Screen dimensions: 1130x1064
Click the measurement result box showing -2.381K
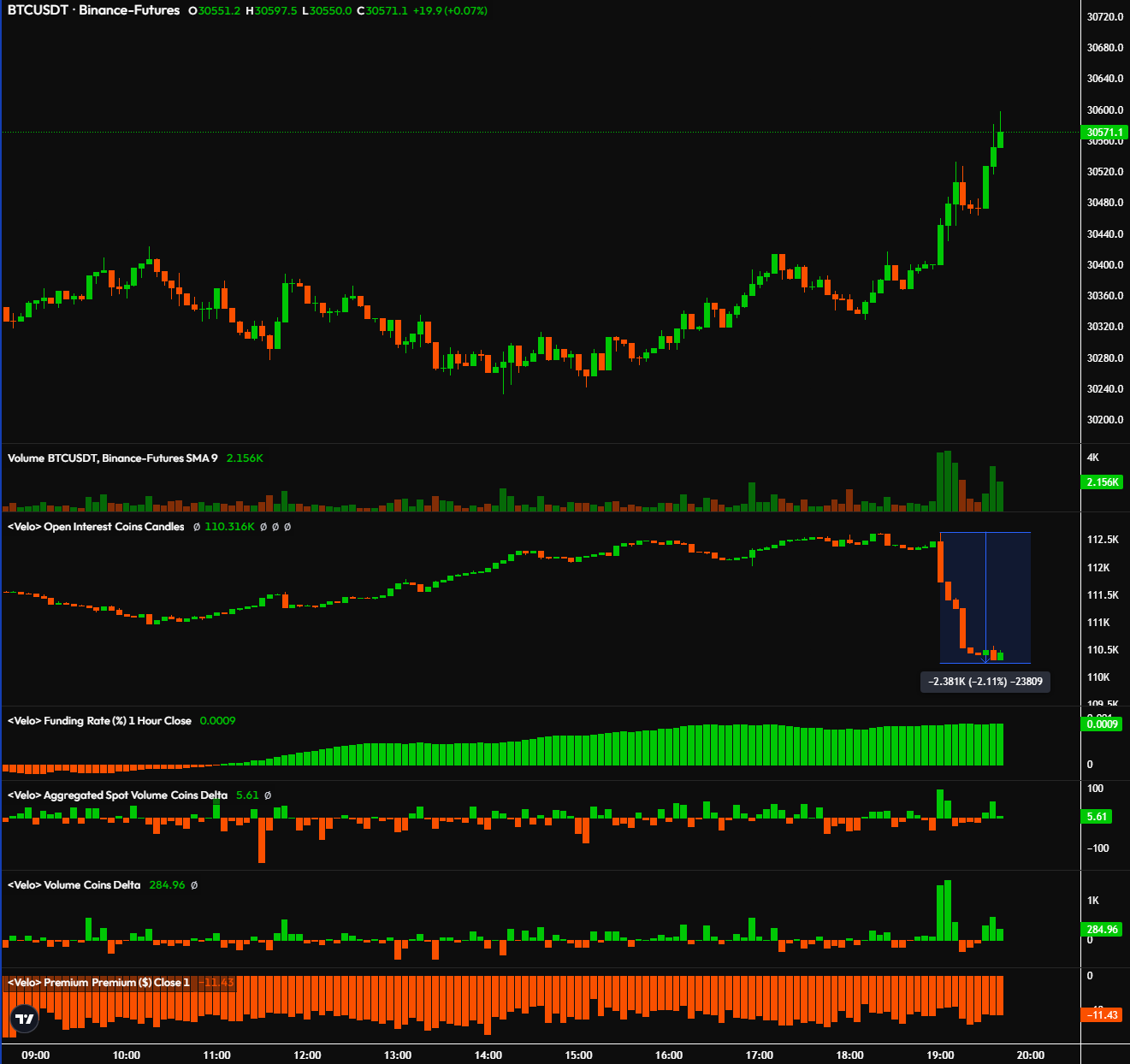click(985, 682)
